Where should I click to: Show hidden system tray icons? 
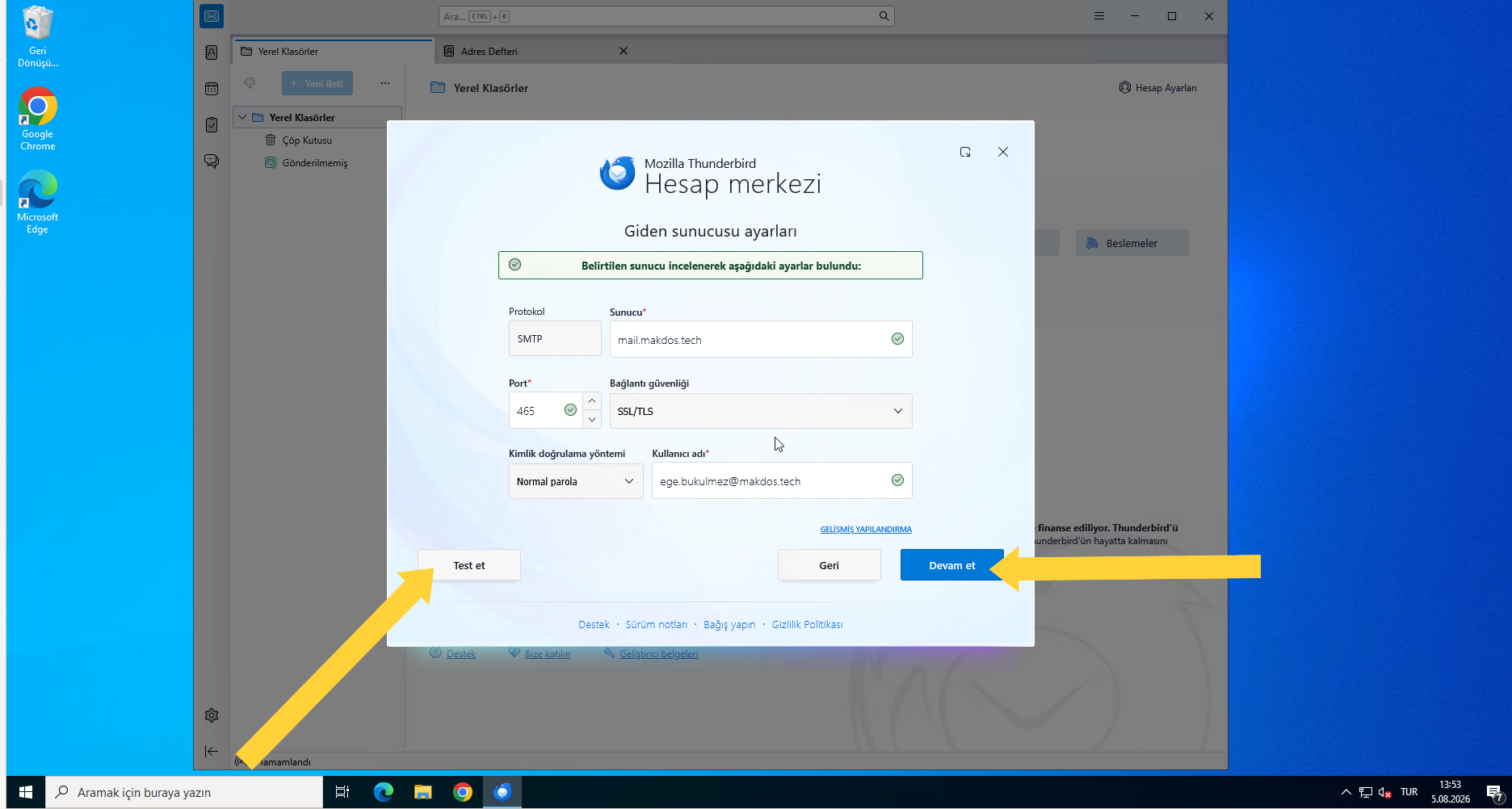[x=1346, y=792]
